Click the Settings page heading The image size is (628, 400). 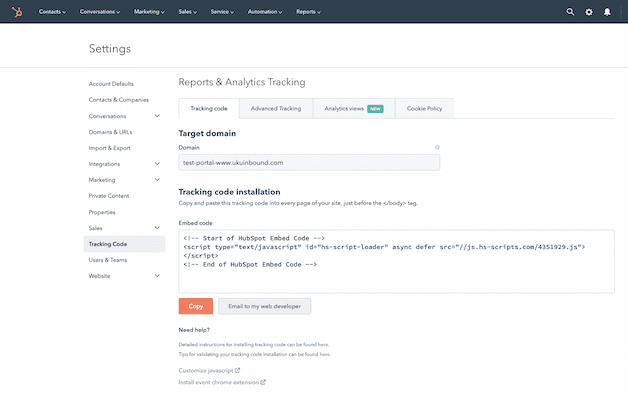pyautogui.click(x=110, y=48)
